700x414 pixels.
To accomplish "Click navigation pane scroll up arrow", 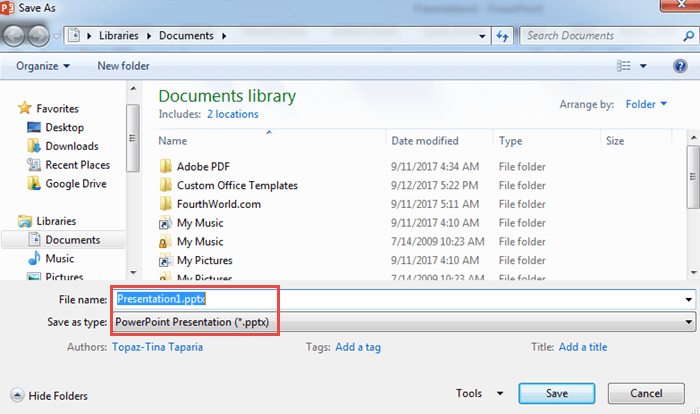I will click(133, 89).
